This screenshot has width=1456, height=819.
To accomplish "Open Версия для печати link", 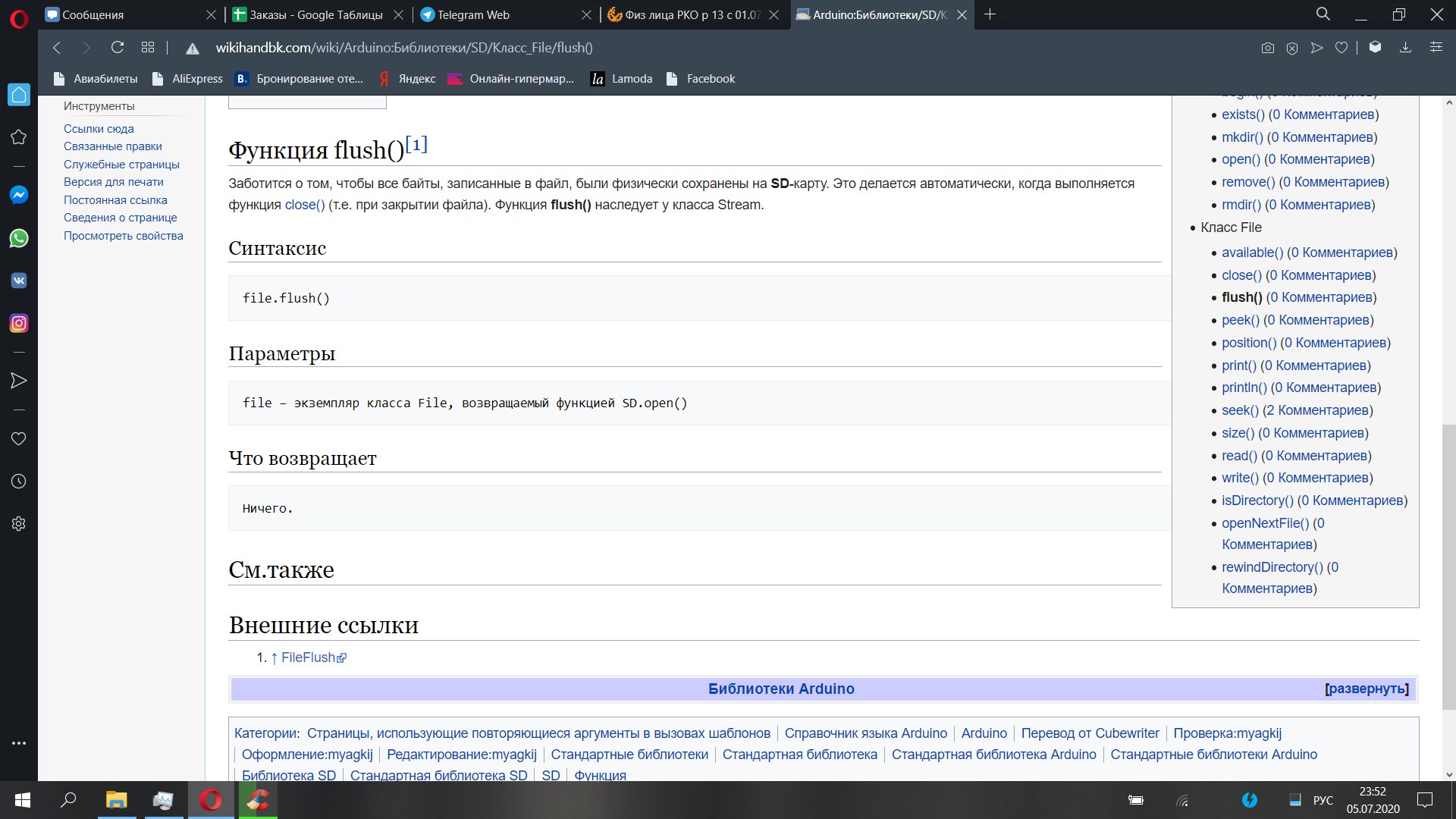I will pyautogui.click(x=114, y=182).
